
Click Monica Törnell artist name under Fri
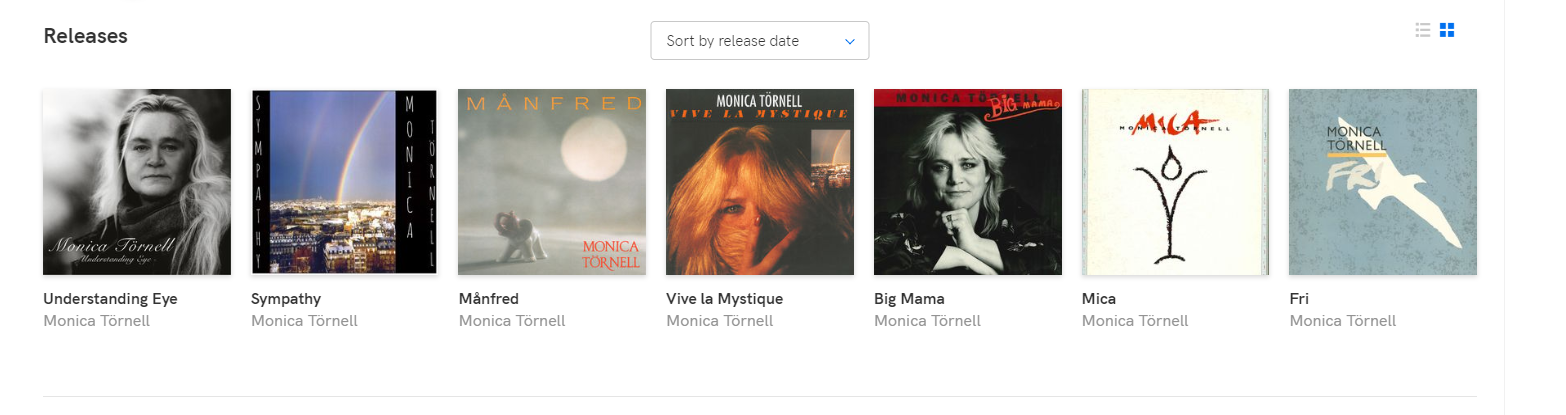pos(1343,321)
